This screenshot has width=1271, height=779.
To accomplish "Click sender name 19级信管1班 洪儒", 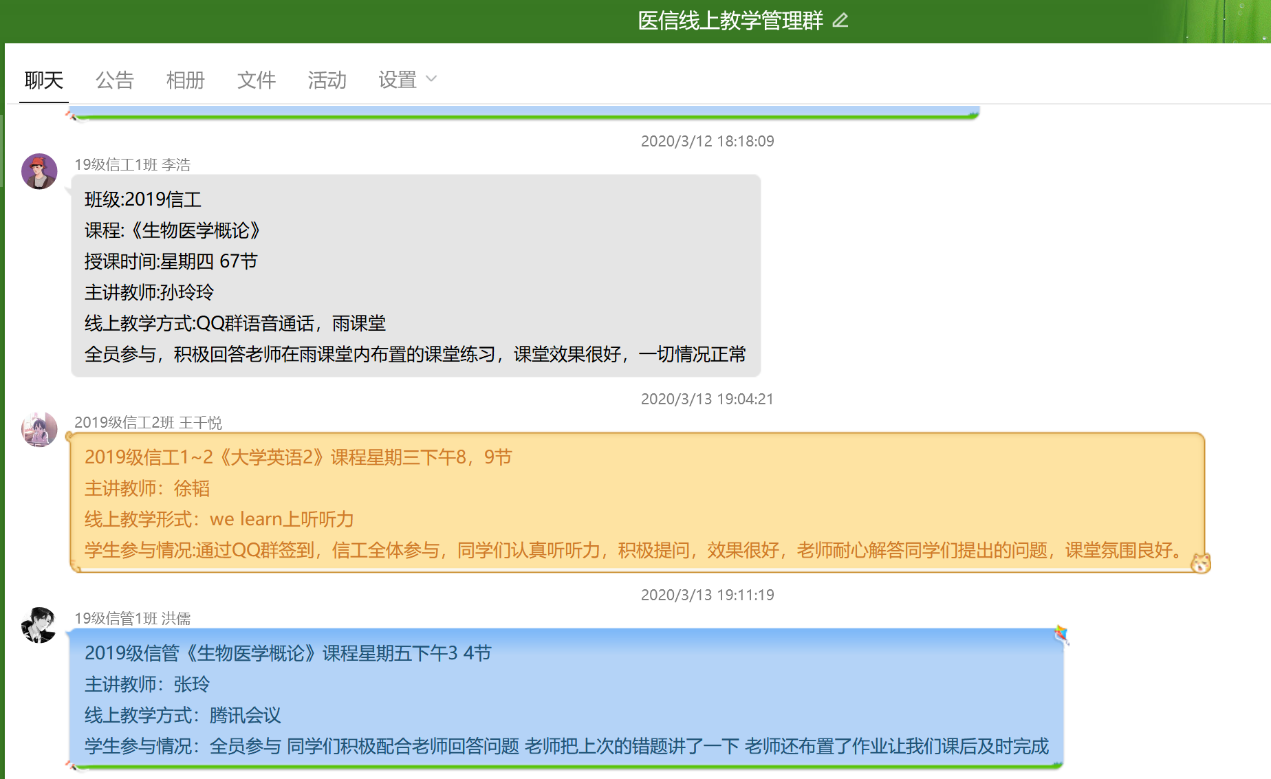I will 132,619.
